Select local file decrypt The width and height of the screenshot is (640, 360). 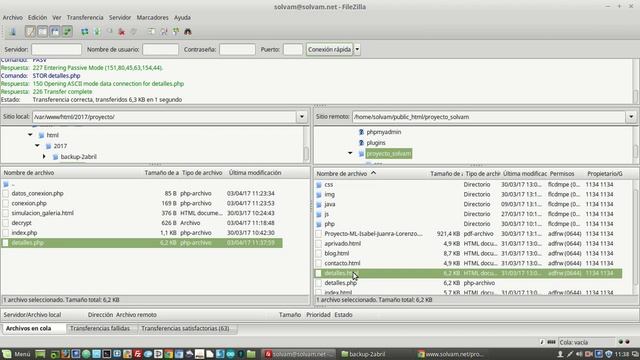22,223
